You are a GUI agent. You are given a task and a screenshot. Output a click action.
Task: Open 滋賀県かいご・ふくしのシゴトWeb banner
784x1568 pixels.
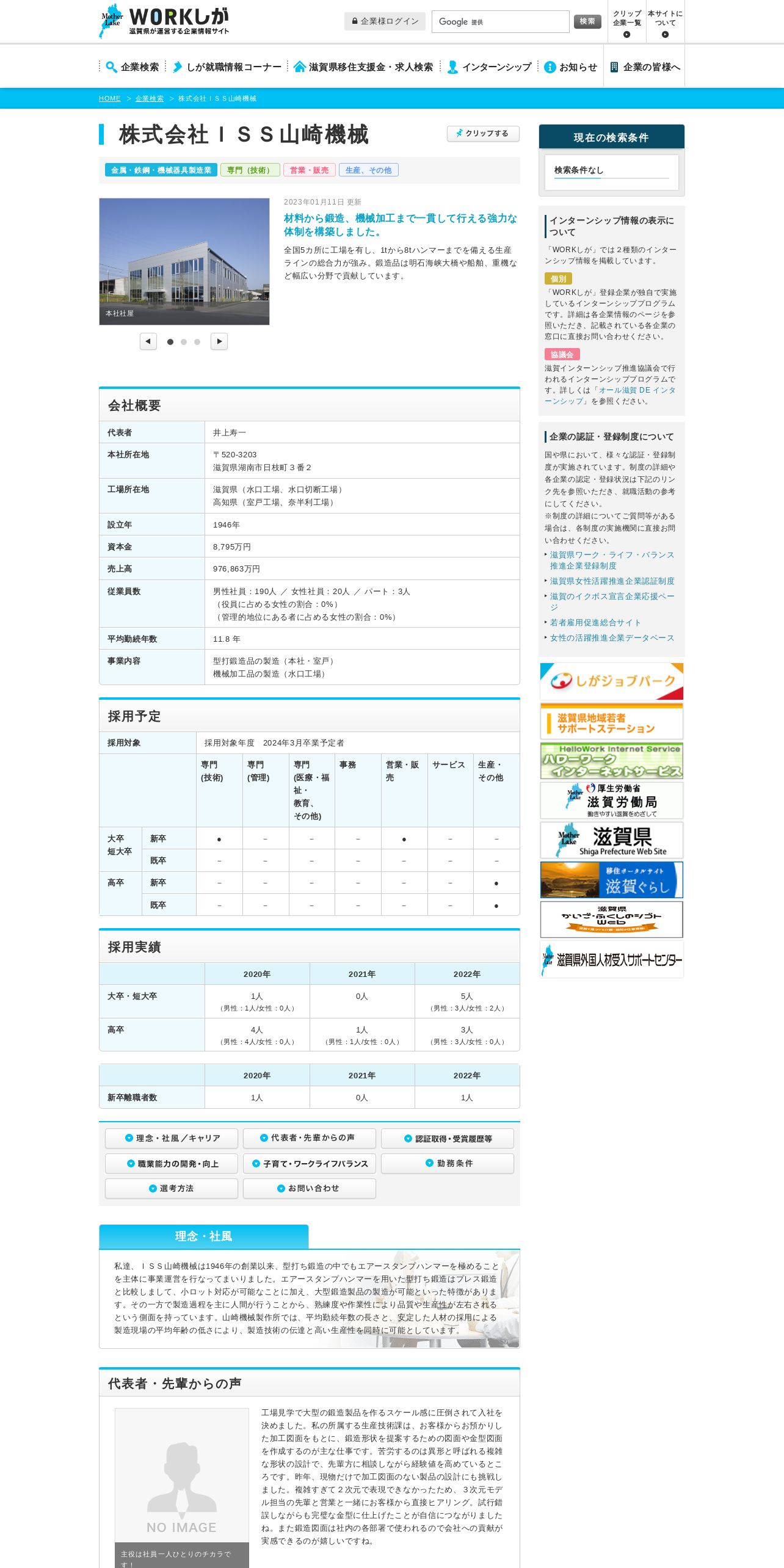[612, 920]
